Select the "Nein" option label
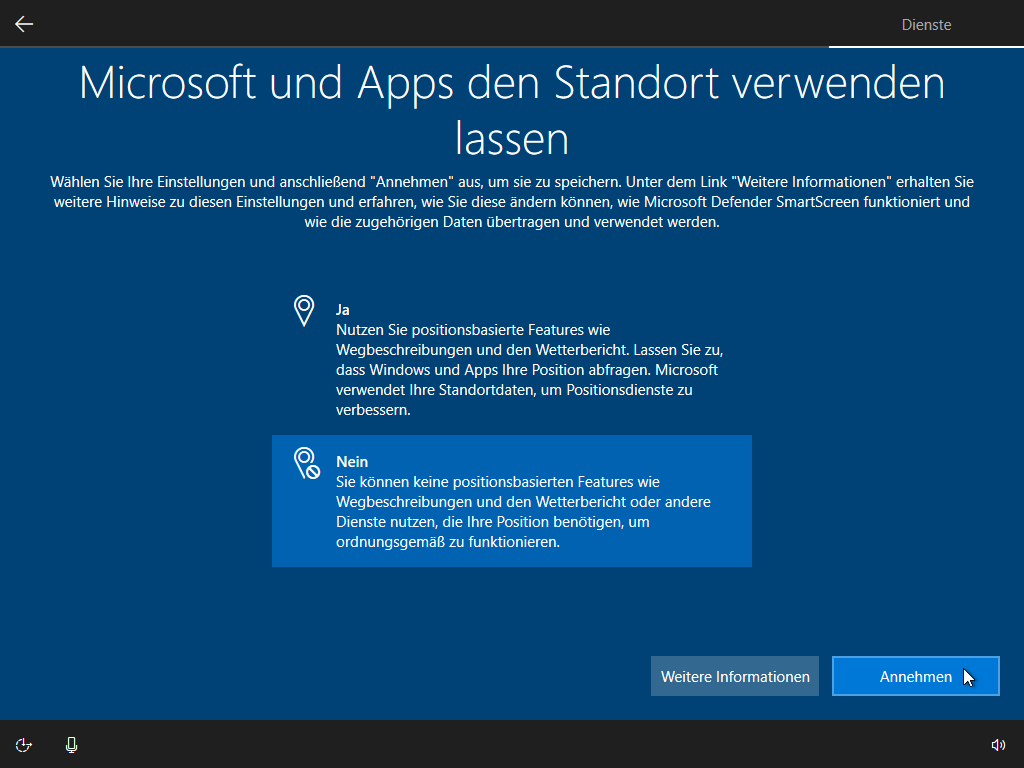This screenshot has height=768, width=1024. [351, 462]
